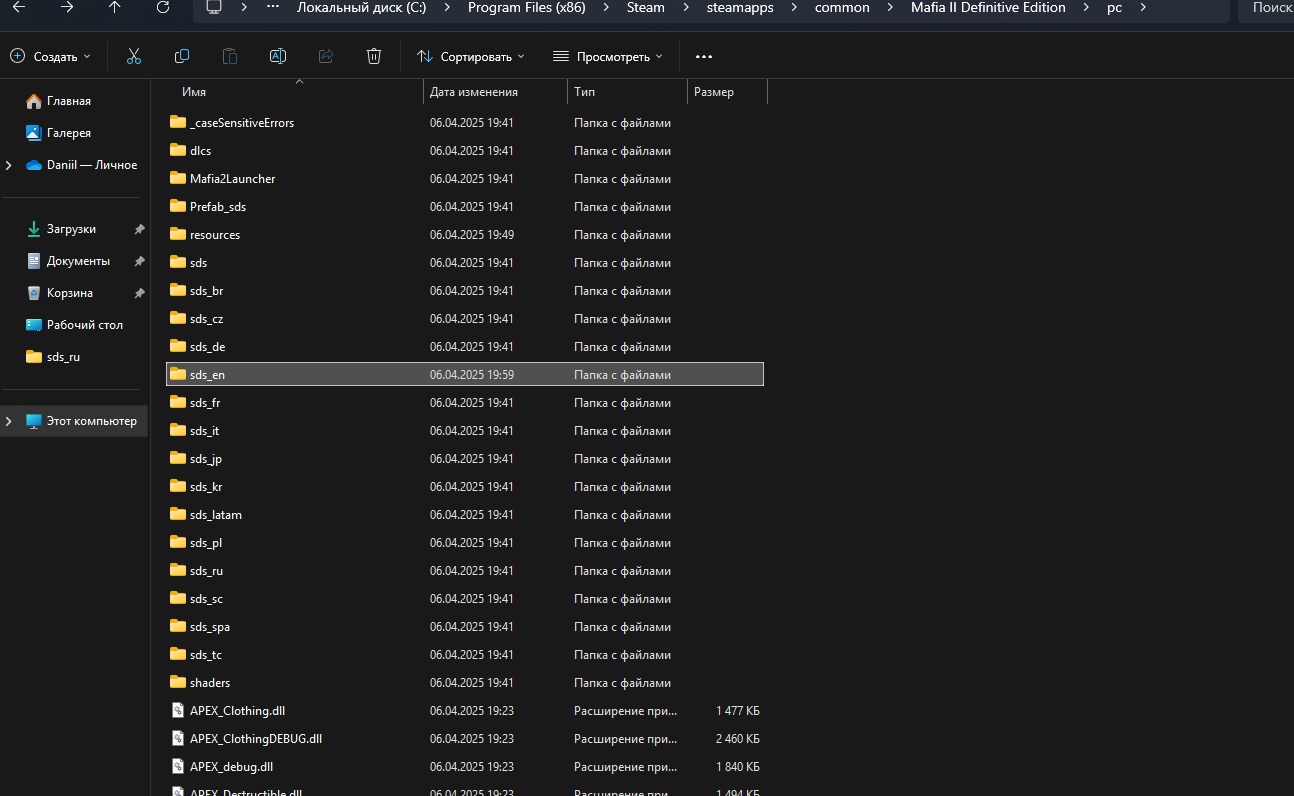Screen dimensions: 1294x796
Task: Expand the Этот компьютер tree node
Action: pyautogui.click(x=9, y=421)
